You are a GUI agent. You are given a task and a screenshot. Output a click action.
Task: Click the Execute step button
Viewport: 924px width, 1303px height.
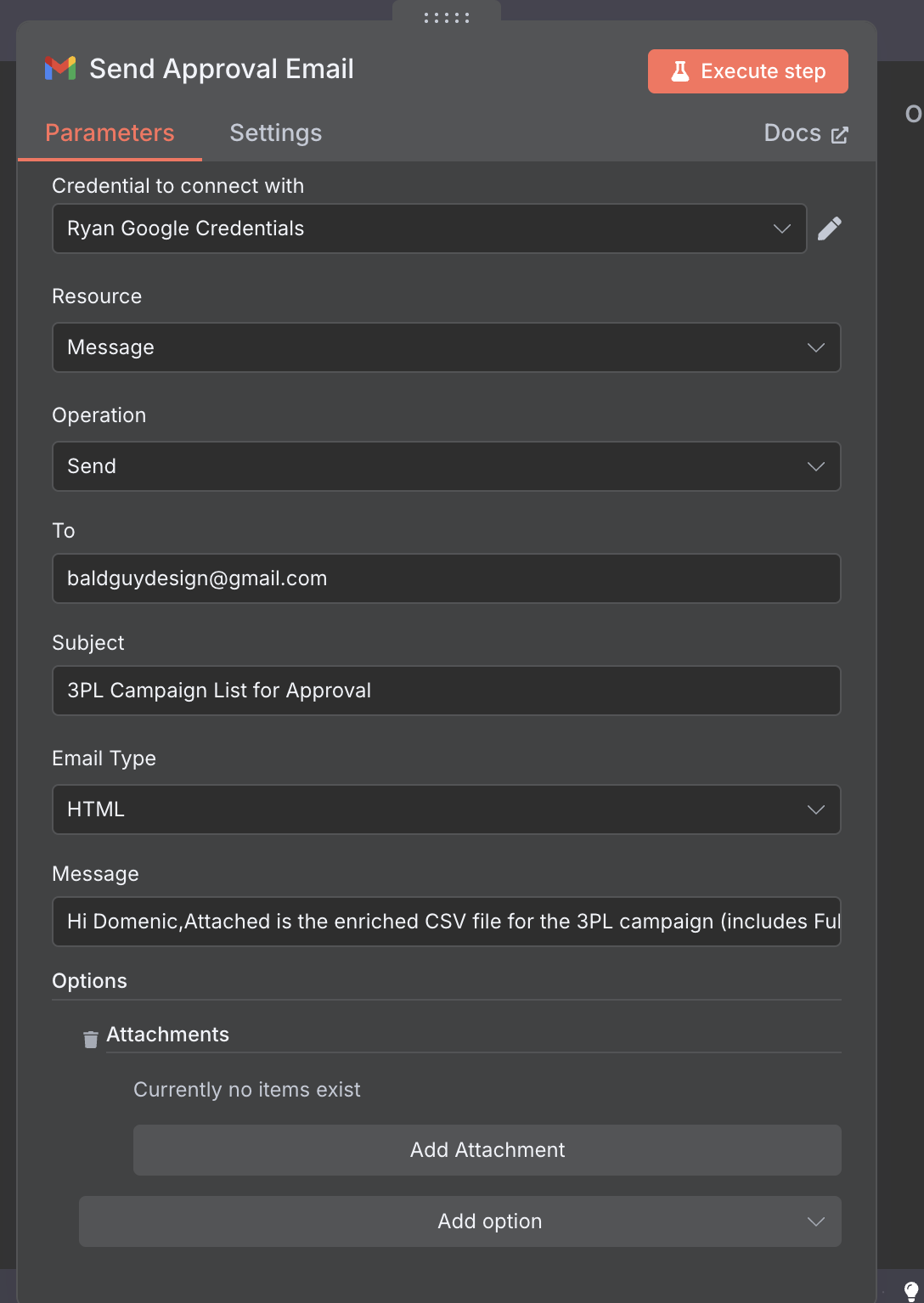(748, 71)
